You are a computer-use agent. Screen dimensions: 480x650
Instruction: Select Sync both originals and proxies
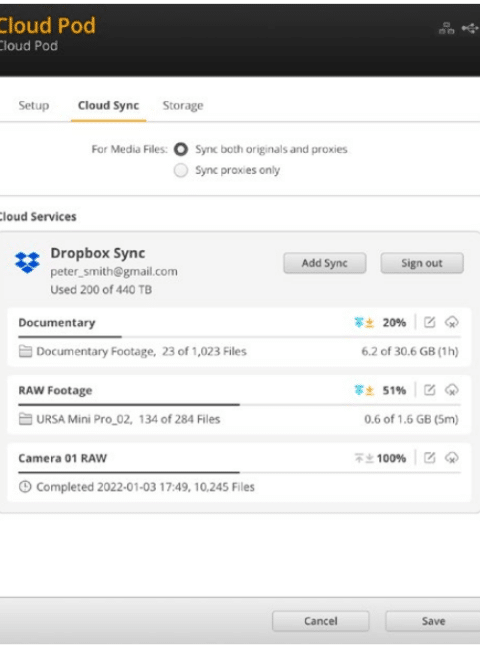[181, 149]
